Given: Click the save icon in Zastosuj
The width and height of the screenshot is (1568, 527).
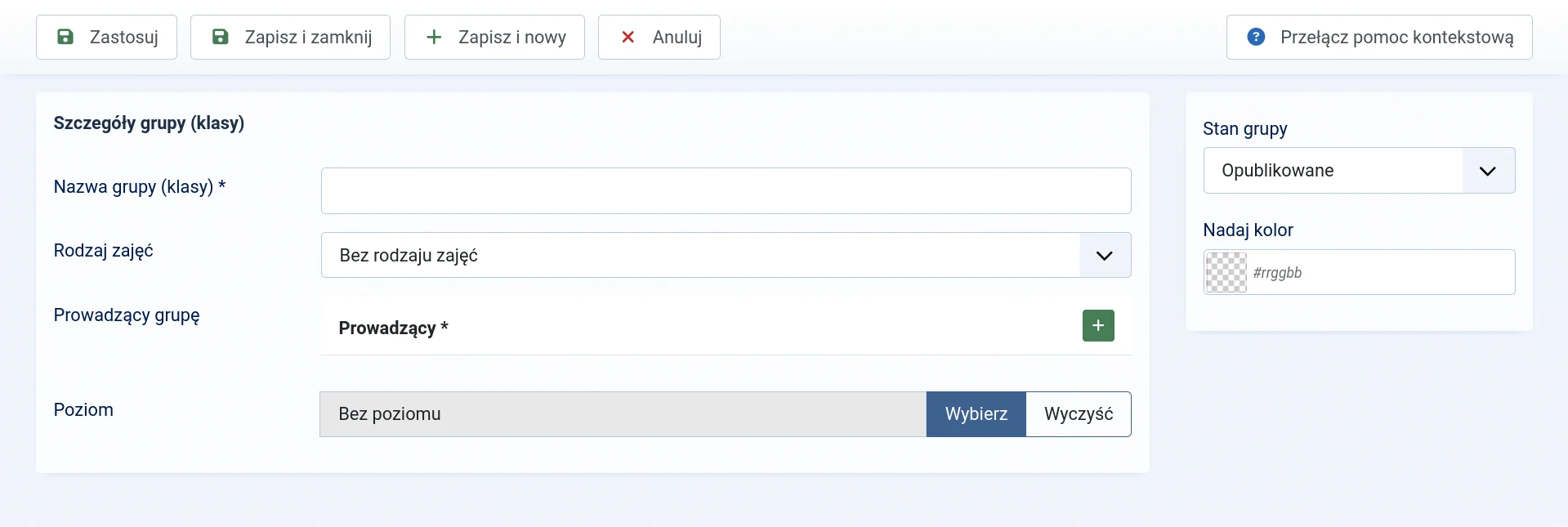Looking at the screenshot, I should (65, 37).
